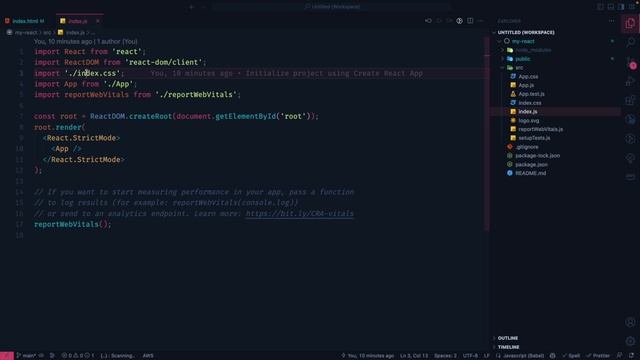Toggle bottom panel layout icon in title bar
Image resolution: width=640 pixels, height=360 pixels.
pyautogui.click(x=611, y=7)
